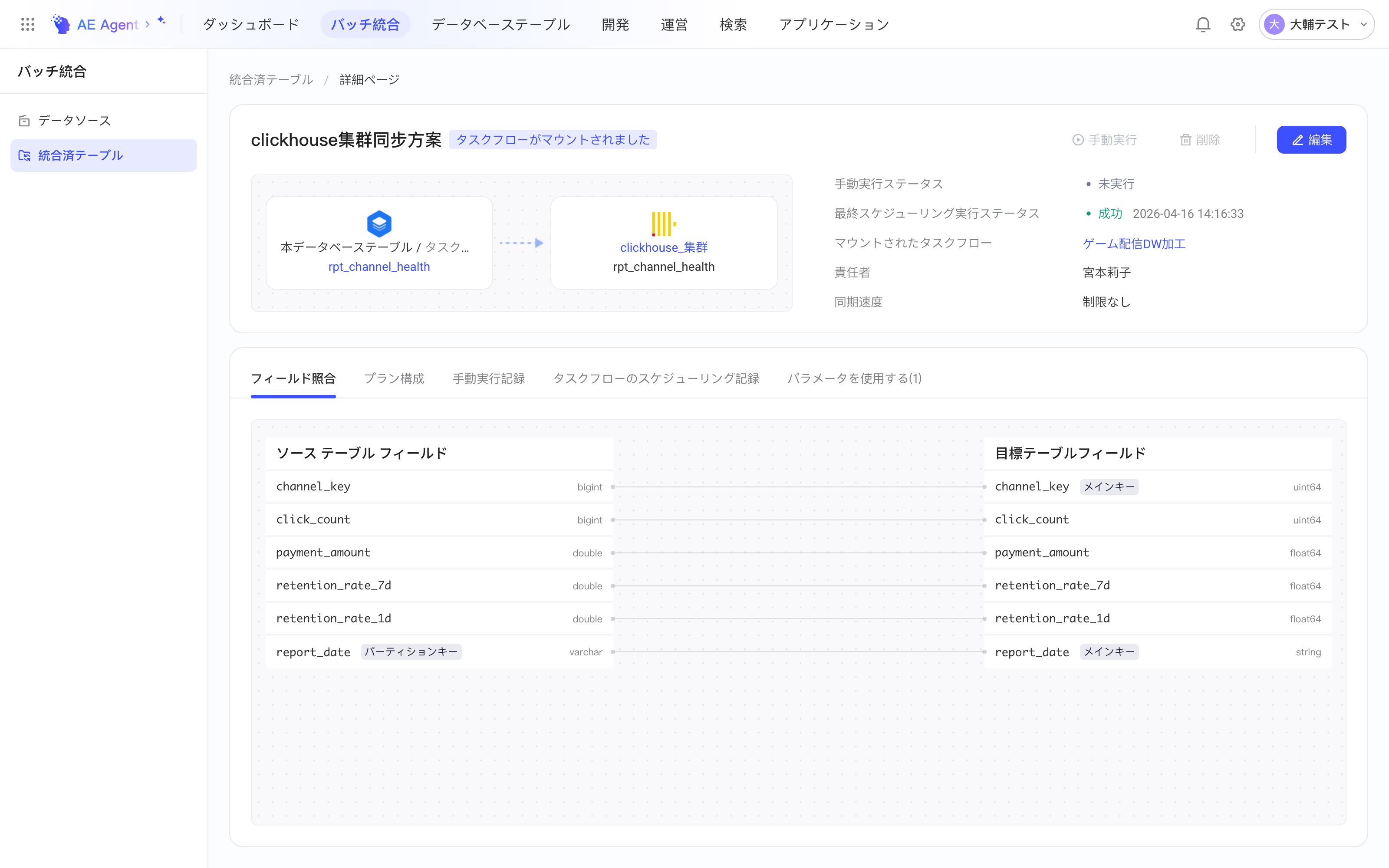The height and width of the screenshot is (868, 1389).
Task: Switch to the プラン構成 tab
Action: (394, 378)
